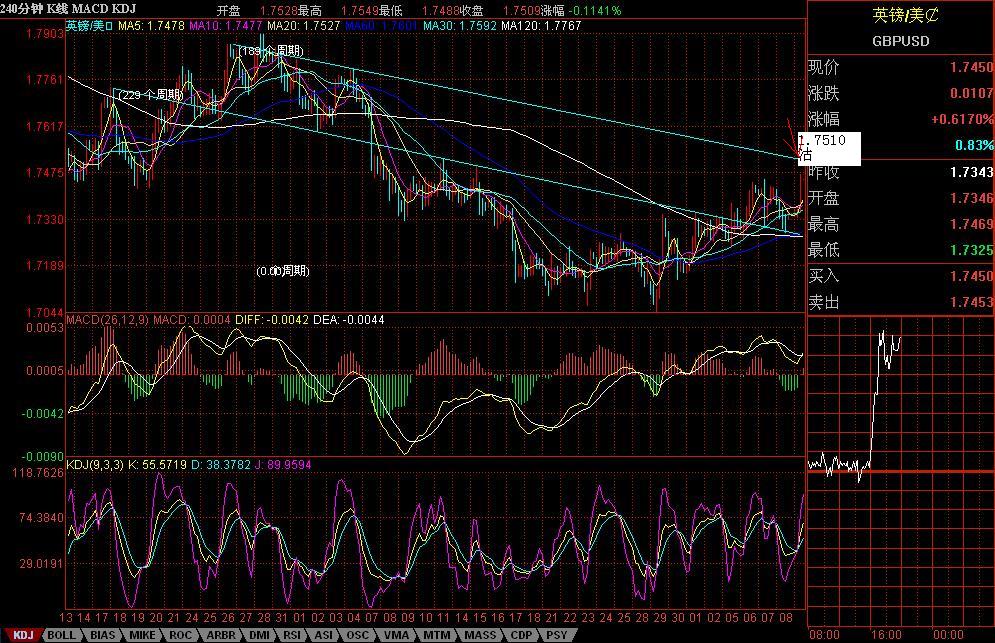This screenshot has height=643, width=995.
Task: Switch to the OSC indicator tab
Action: pyautogui.click(x=357, y=635)
